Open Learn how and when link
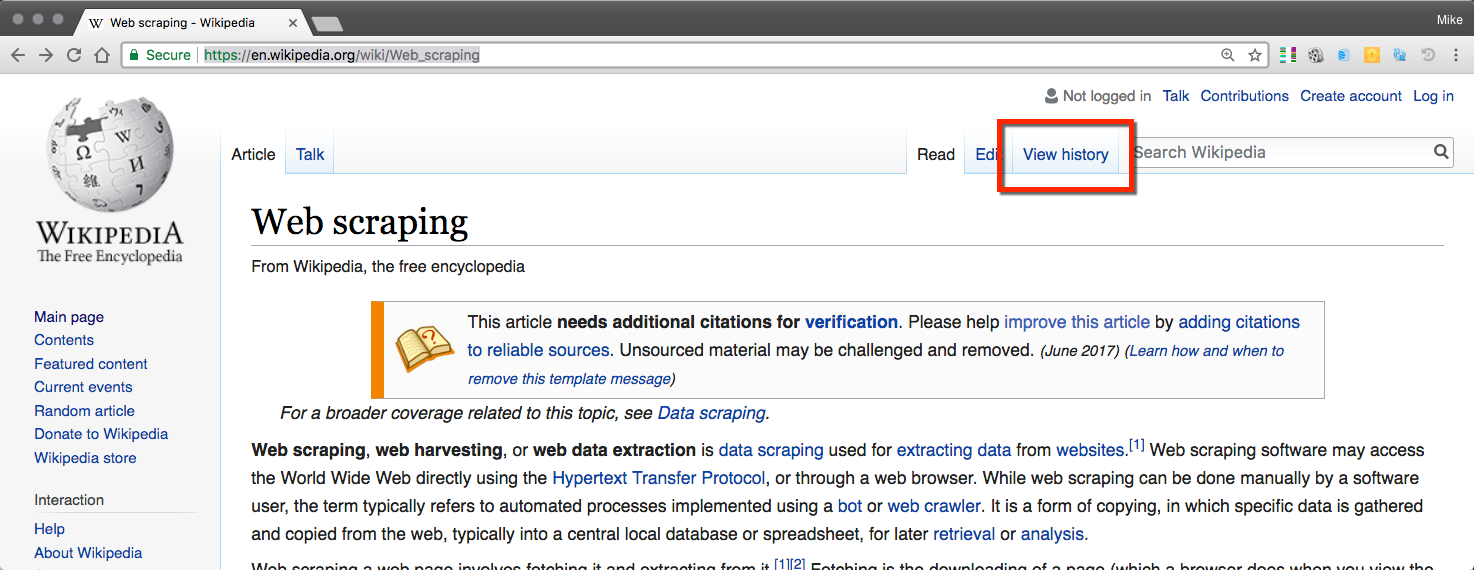 (1206, 351)
